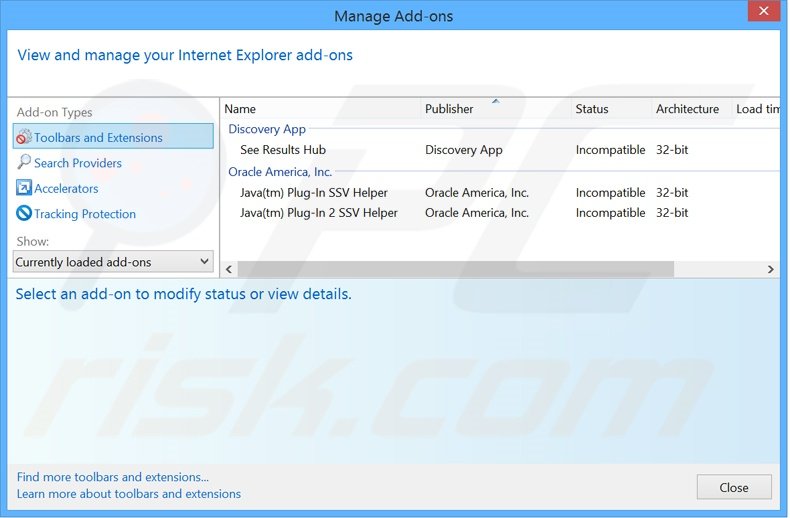Select Toolbars and Extensions add-on type
This screenshot has height=518, width=790.
coord(113,137)
